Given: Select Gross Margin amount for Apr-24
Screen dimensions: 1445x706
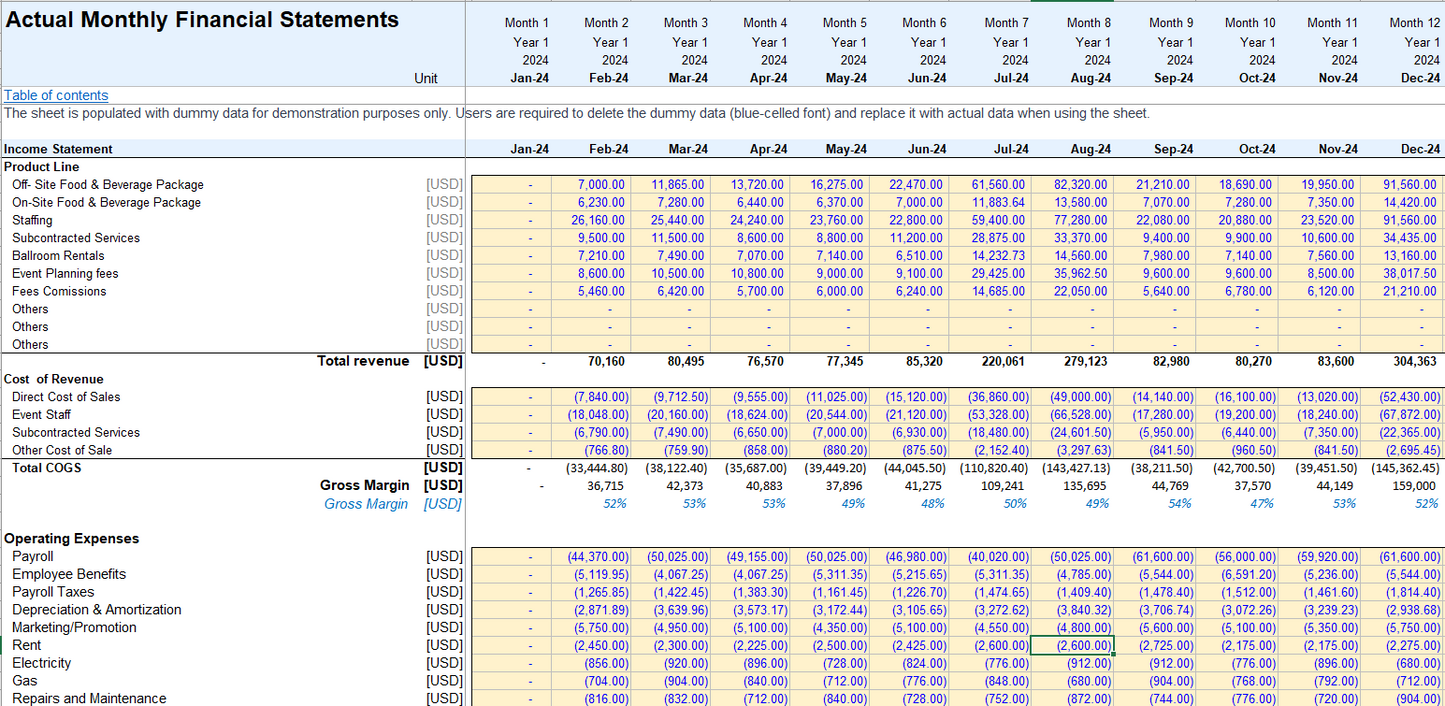Looking at the screenshot, I should click(768, 486).
